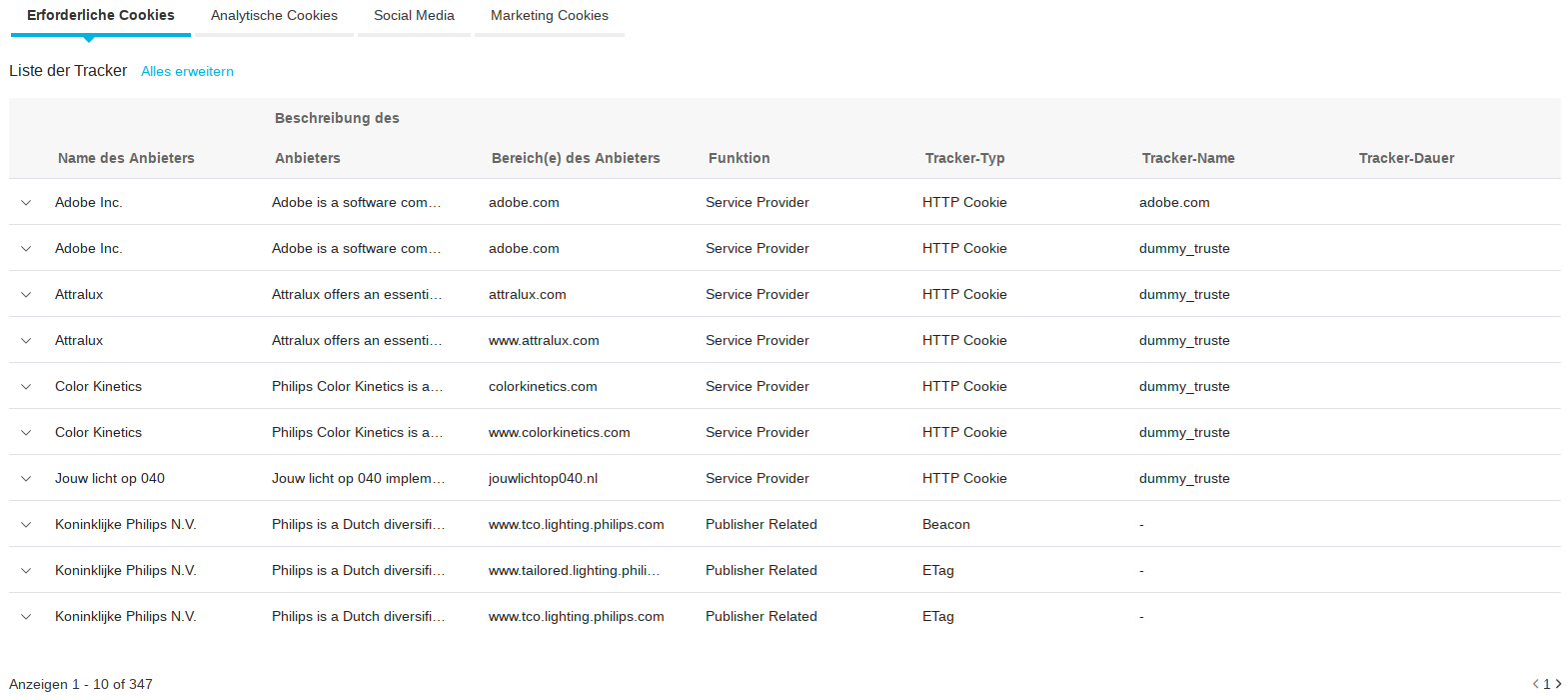Click Publisher Related in the Beacon row
The width and height of the screenshot is (1568, 700).
click(762, 525)
